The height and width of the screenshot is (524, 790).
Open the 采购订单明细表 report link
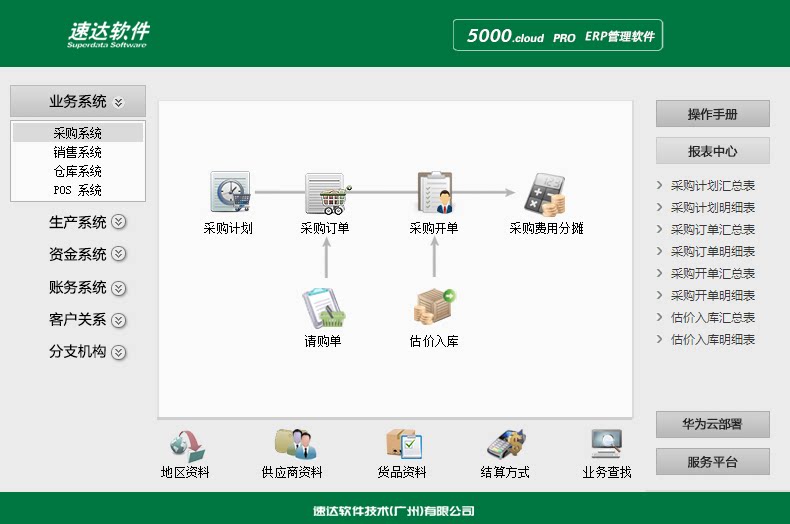(712, 251)
